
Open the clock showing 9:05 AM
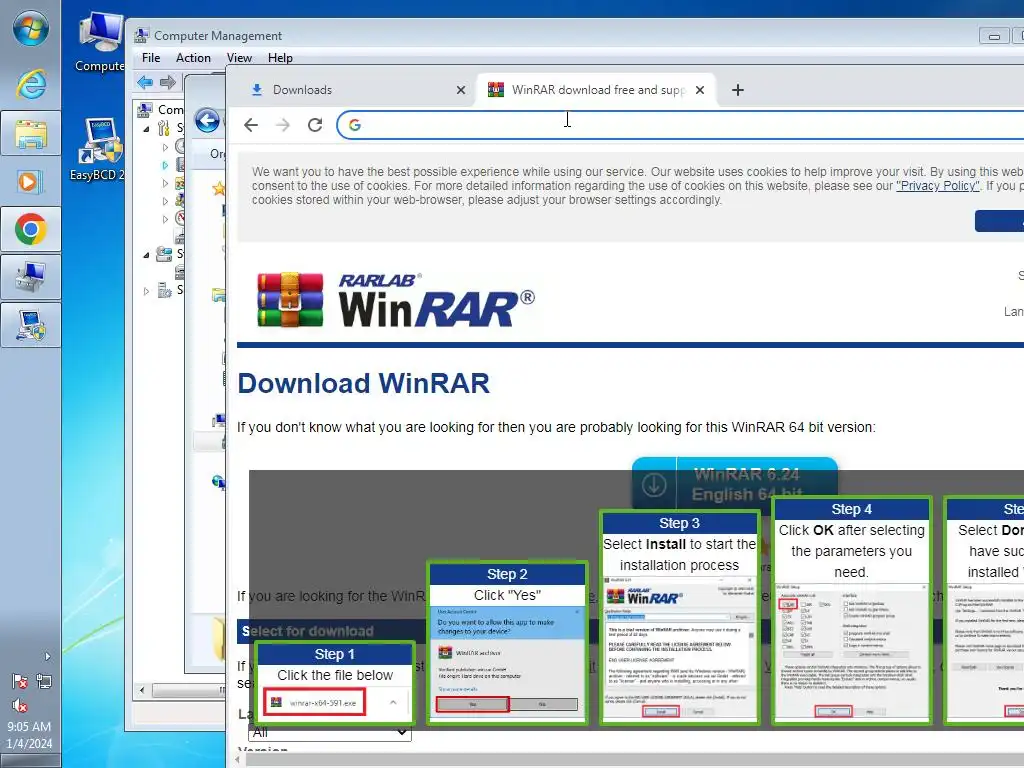tap(29, 735)
